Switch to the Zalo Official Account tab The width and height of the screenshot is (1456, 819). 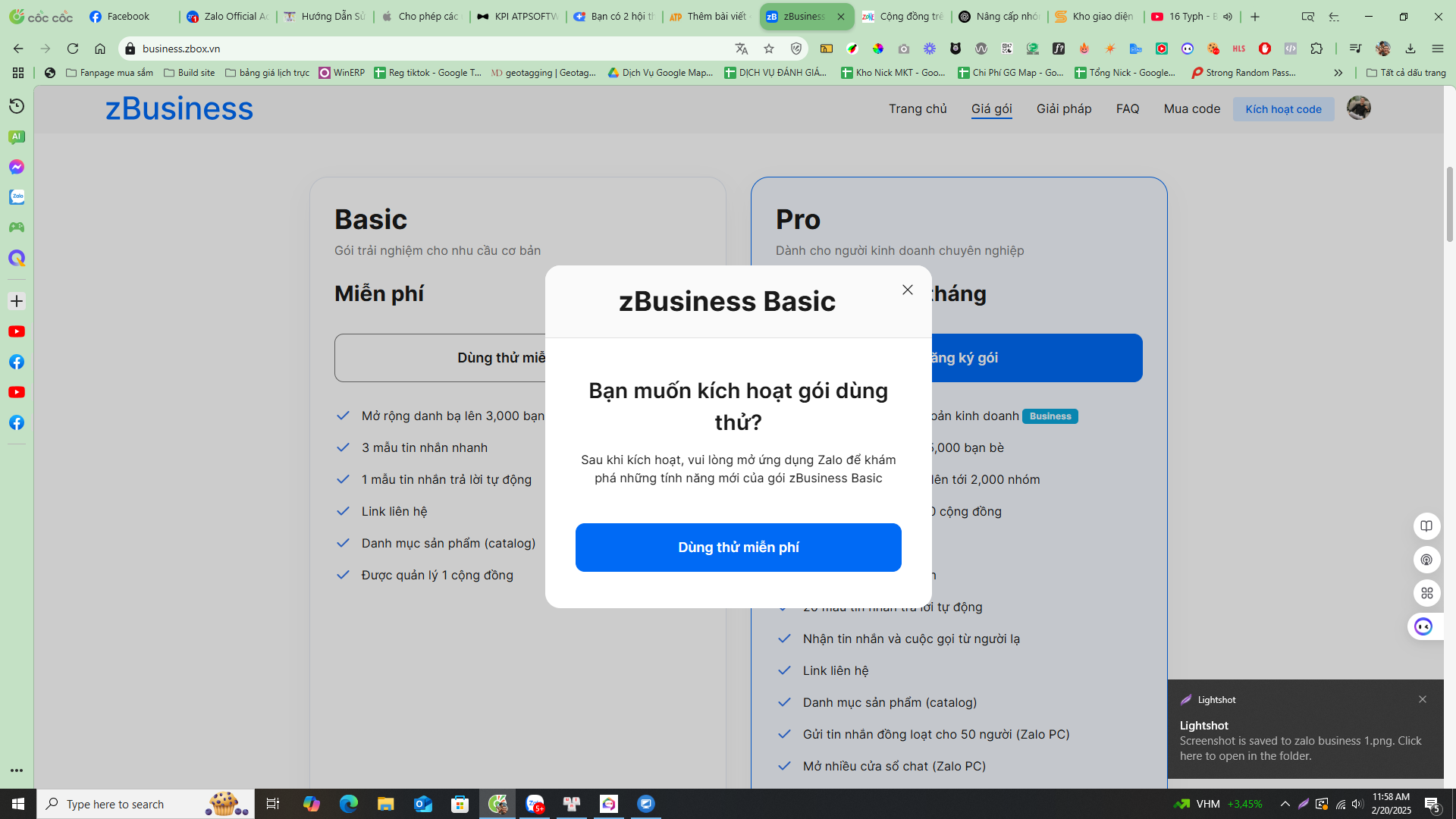click(x=227, y=16)
